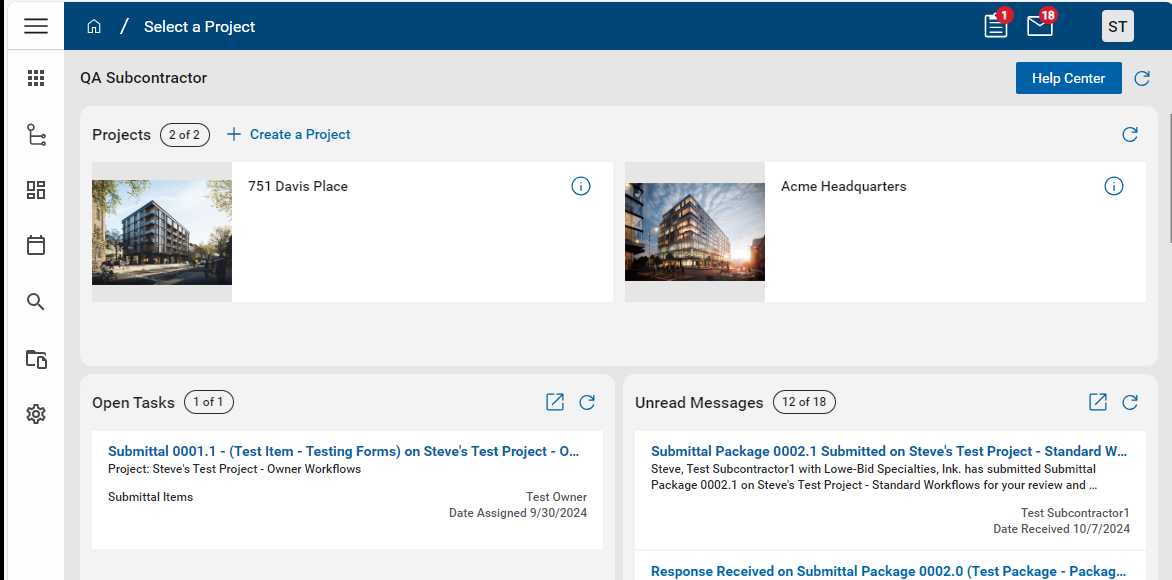Open the hamburger navigation menu

click(x=36, y=26)
